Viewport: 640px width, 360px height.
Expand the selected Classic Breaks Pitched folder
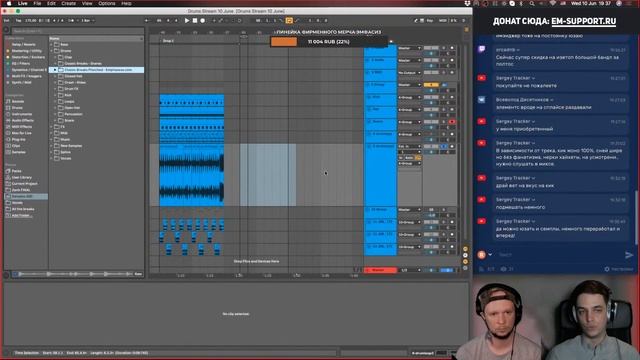tap(55, 70)
